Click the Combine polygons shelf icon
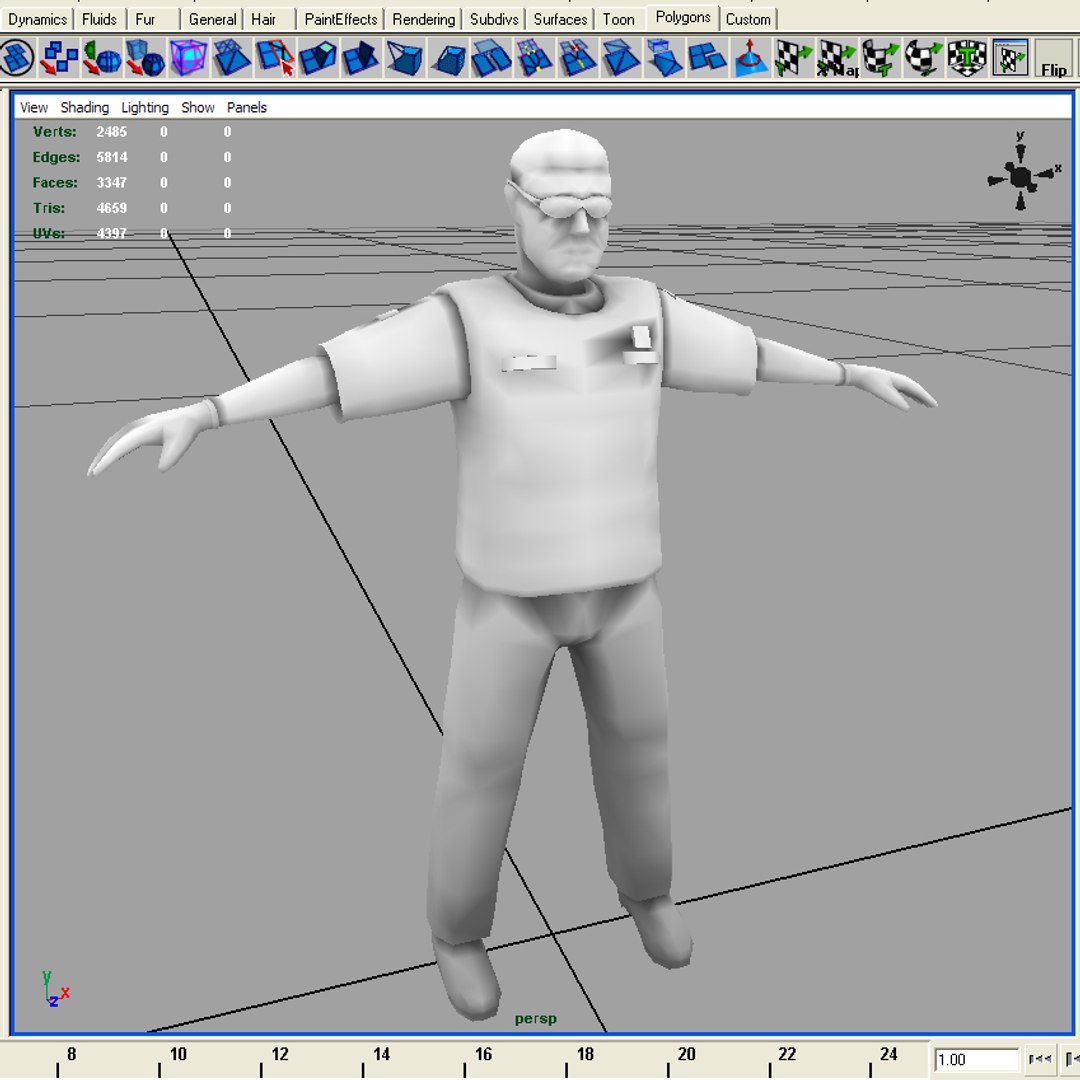The width and height of the screenshot is (1080, 1080). (17, 57)
